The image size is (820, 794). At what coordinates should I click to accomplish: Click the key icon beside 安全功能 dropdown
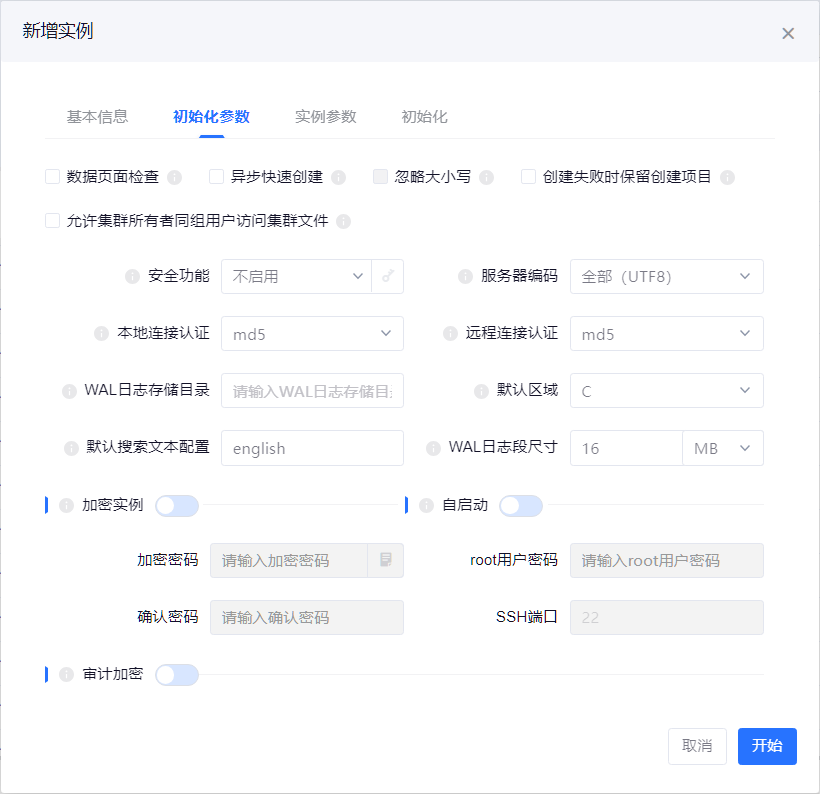pyautogui.click(x=387, y=276)
